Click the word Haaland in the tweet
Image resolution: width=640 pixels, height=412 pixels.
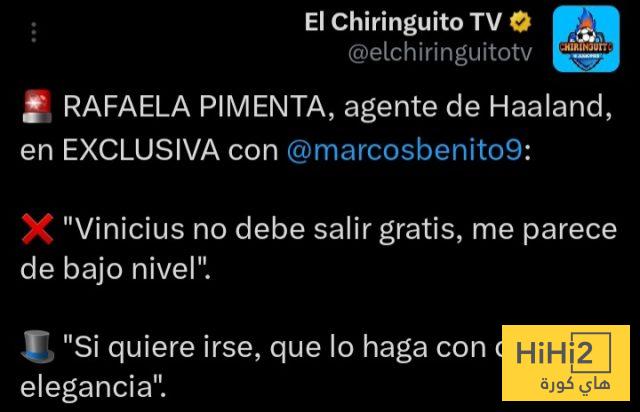(547, 107)
